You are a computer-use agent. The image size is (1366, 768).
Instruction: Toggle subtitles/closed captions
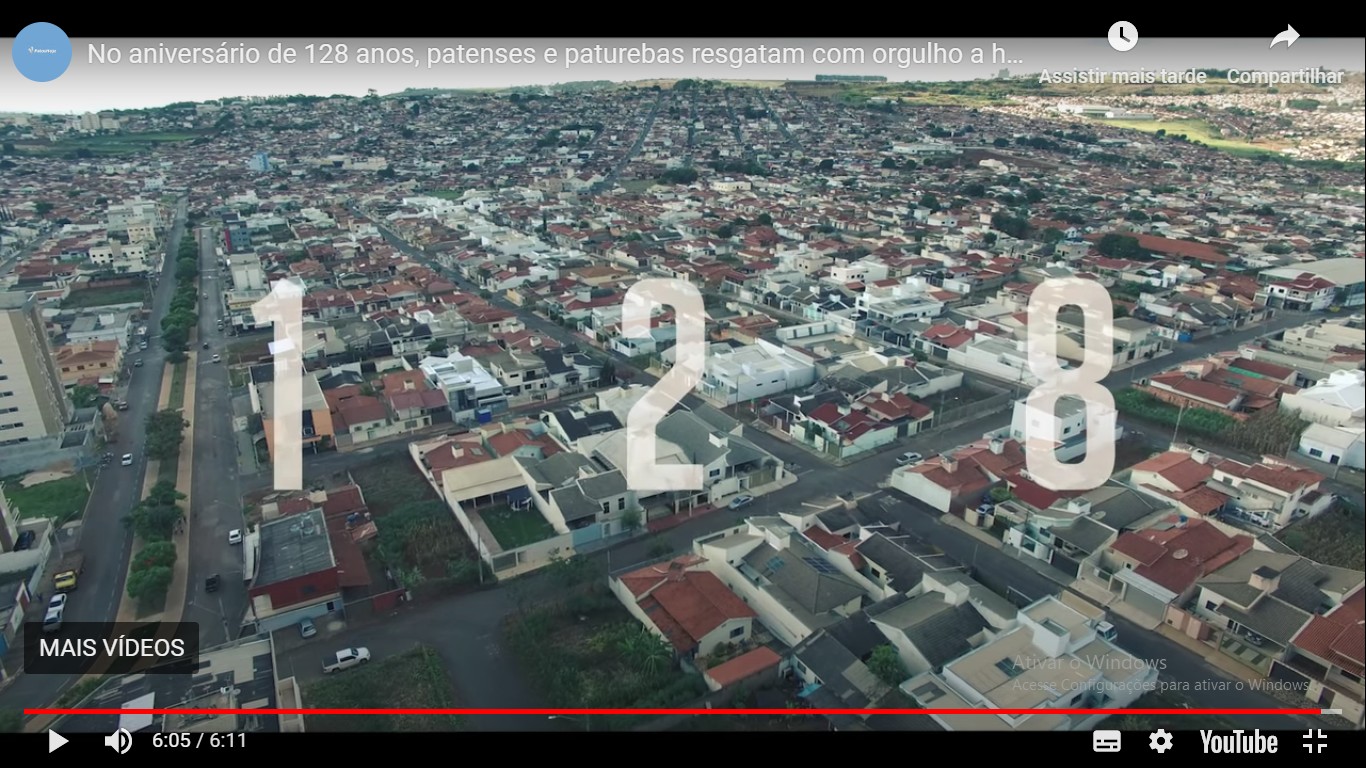pyautogui.click(x=1107, y=741)
